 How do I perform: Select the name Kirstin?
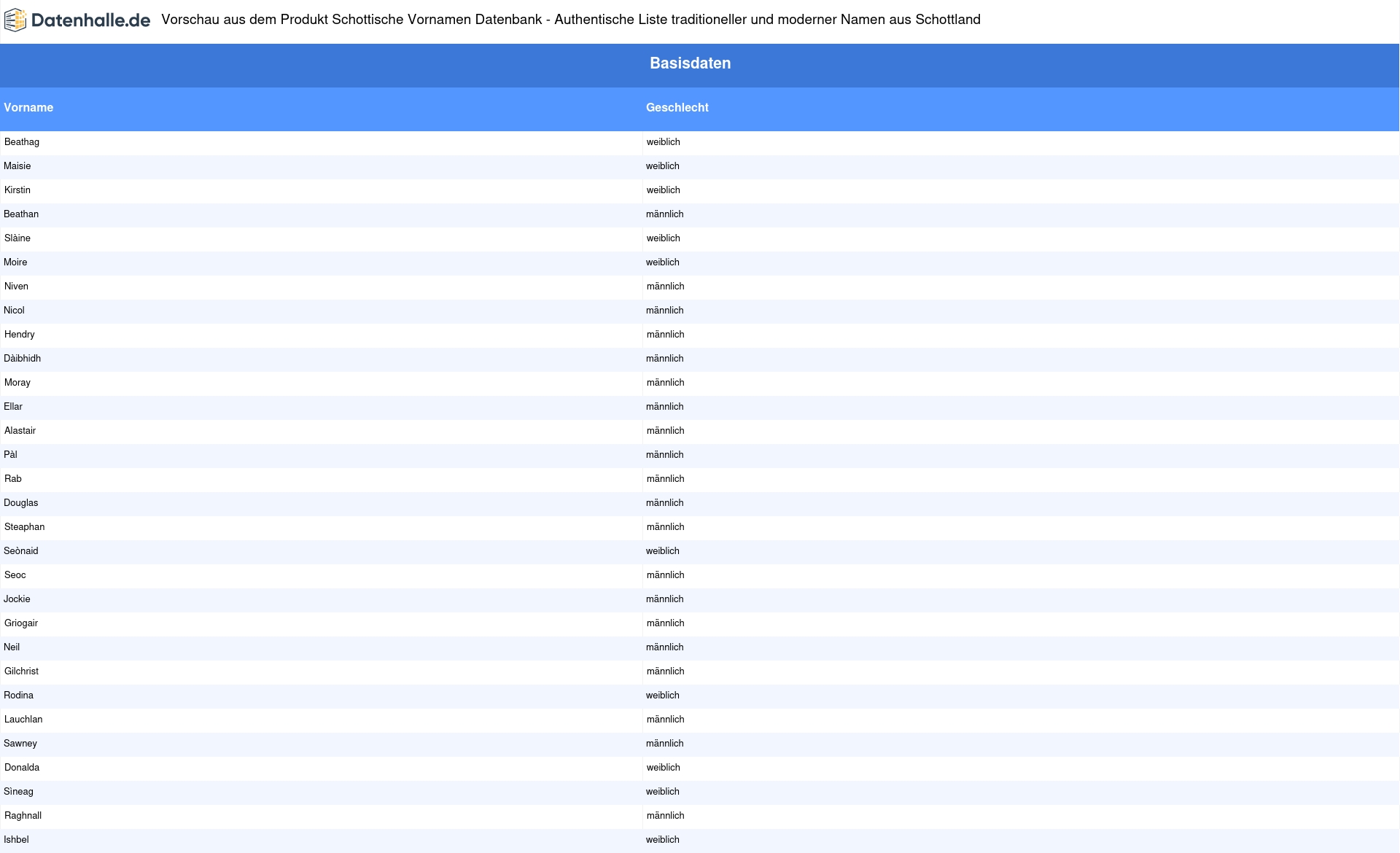click(x=17, y=190)
